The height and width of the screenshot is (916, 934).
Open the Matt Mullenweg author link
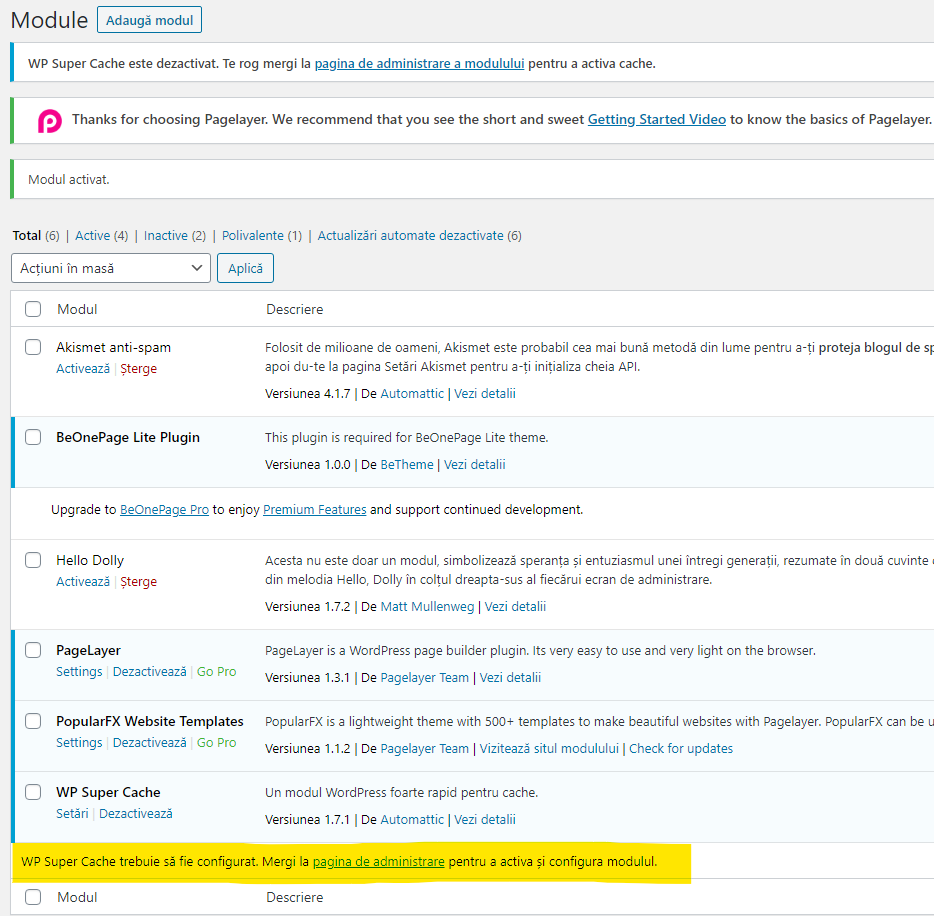pyautogui.click(x=427, y=607)
